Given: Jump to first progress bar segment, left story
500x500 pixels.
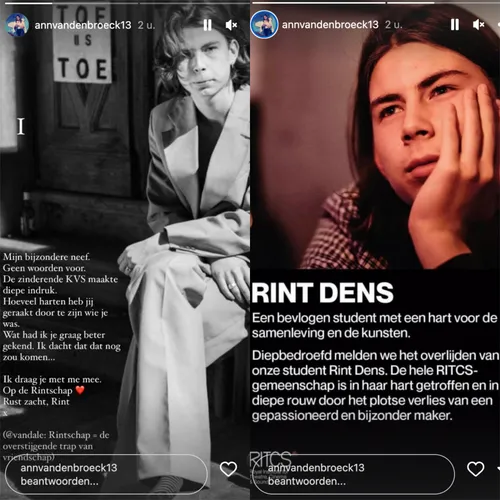Looking at the screenshot, I should (x=26, y=3).
